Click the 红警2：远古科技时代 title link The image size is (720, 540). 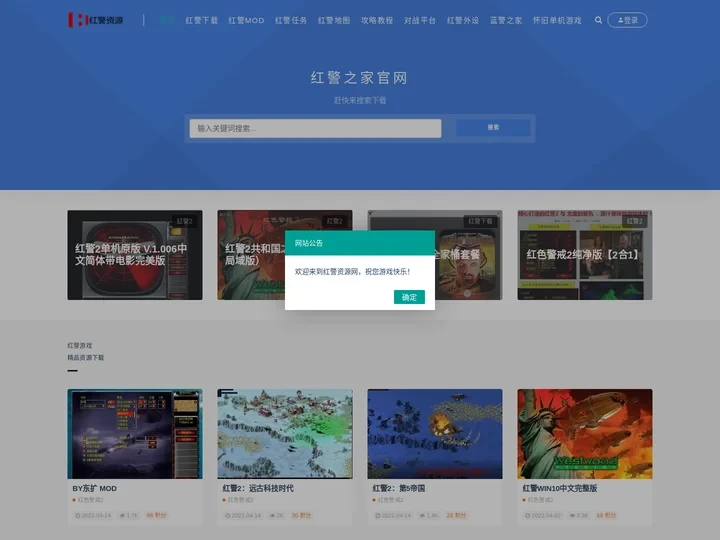click(258, 488)
